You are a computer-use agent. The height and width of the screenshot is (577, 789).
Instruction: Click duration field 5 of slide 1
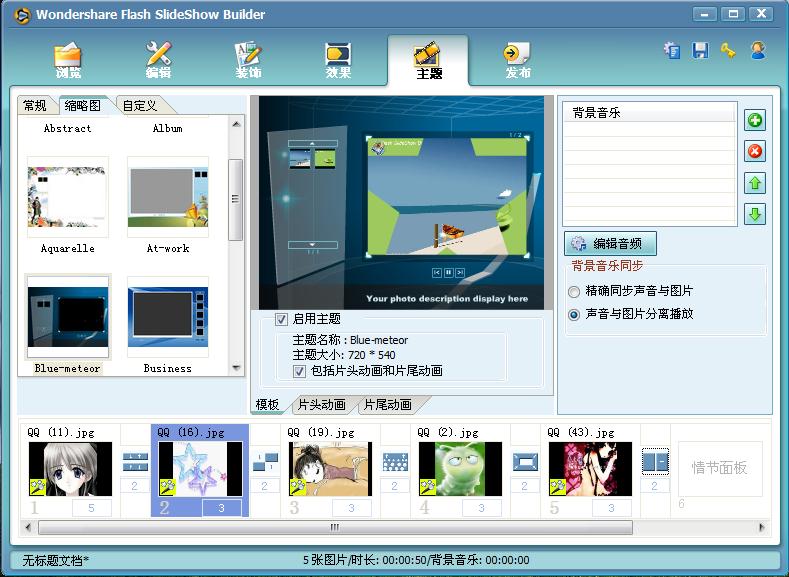coord(92,508)
